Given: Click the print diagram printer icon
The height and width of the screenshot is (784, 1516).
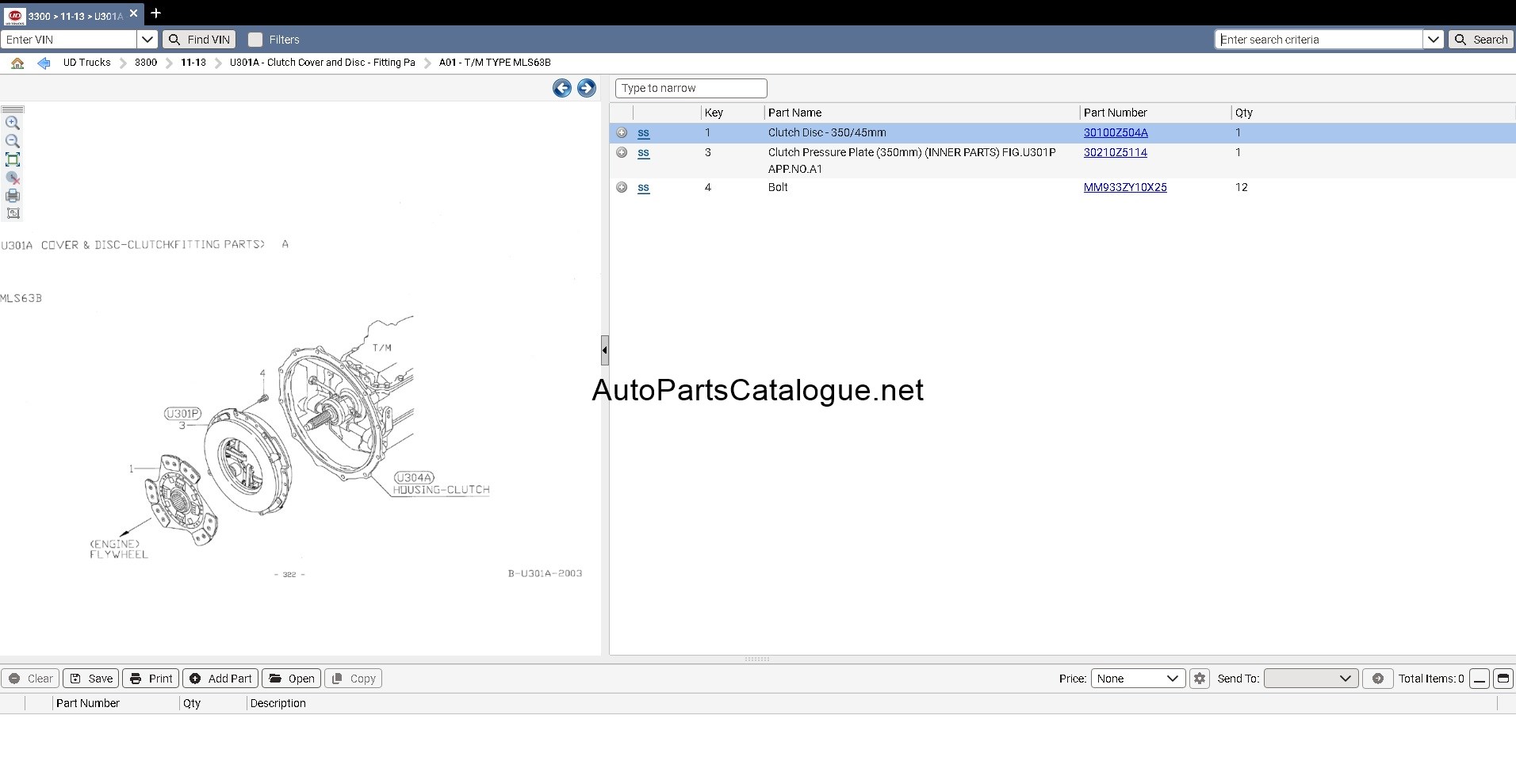Looking at the screenshot, I should tap(13, 196).
